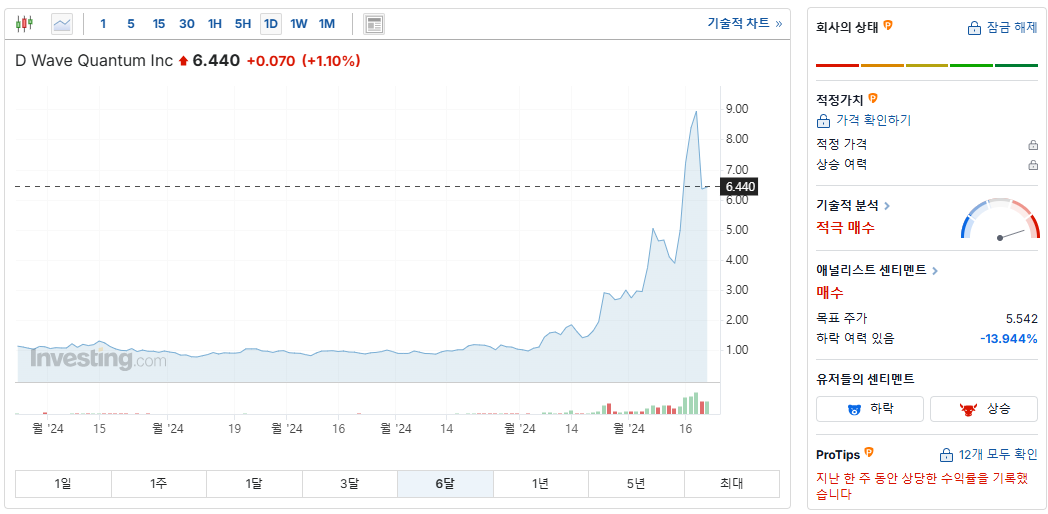The width and height of the screenshot is (1048, 514).
Task: Select the 3달 range tab
Action: tap(350, 484)
